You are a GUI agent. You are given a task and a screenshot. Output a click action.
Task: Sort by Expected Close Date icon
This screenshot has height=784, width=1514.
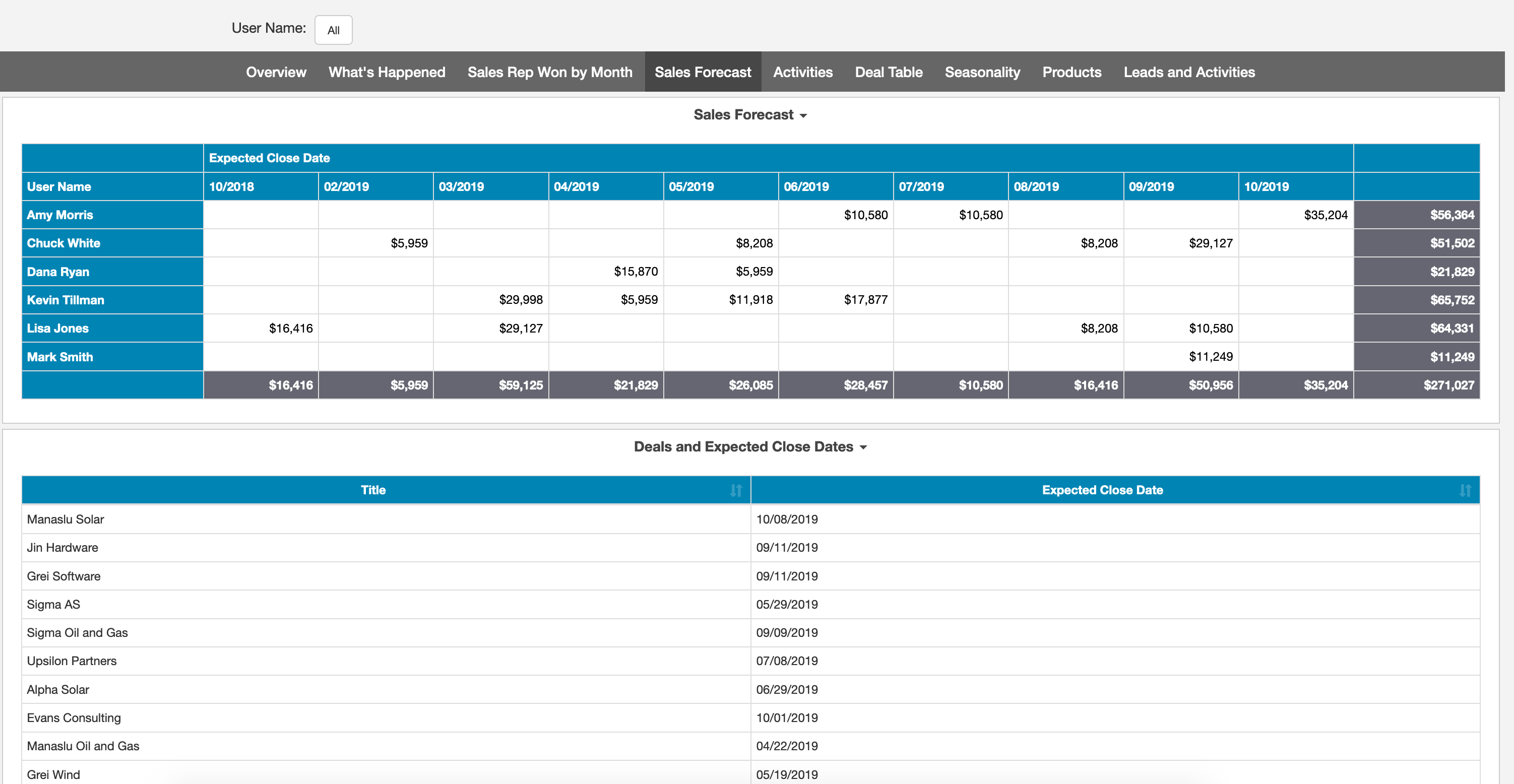(1465, 490)
